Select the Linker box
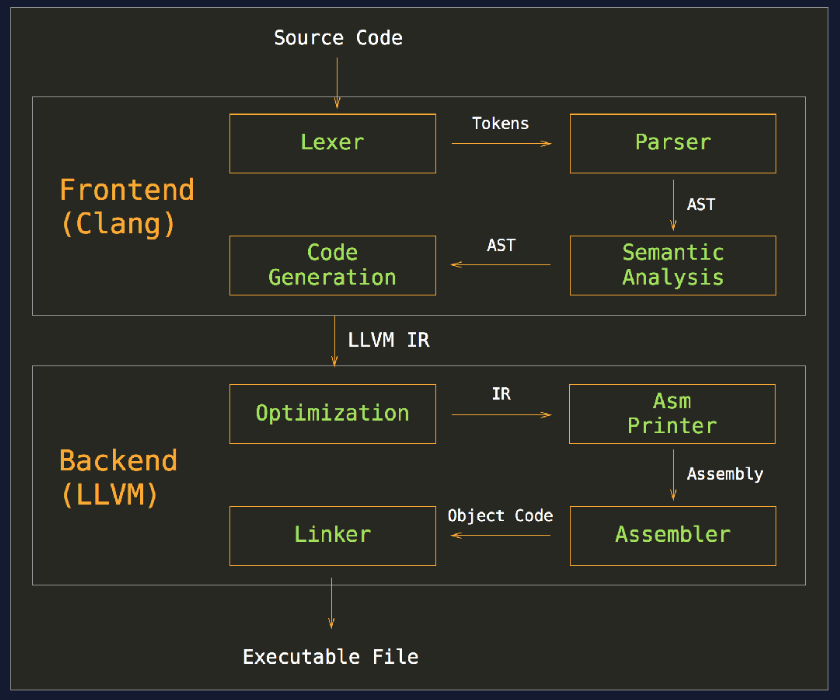Viewport: 840px width, 700px height. pyautogui.click(x=332, y=535)
